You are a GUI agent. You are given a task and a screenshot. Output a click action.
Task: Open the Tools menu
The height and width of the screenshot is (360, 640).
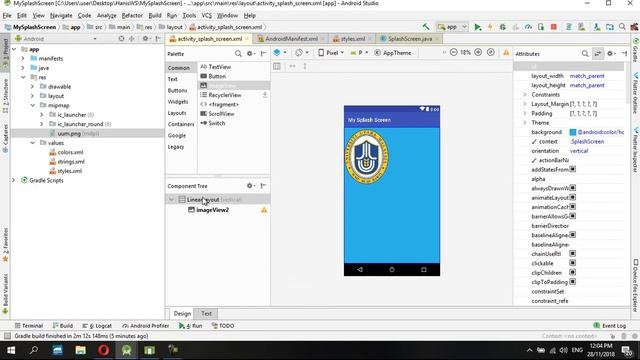coord(189,16)
